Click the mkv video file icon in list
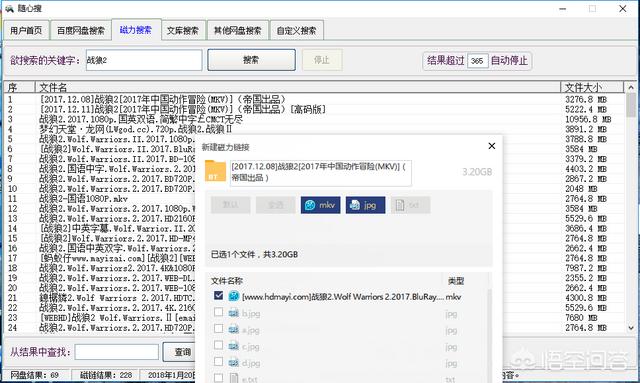640x383 pixels. tap(233, 296)
